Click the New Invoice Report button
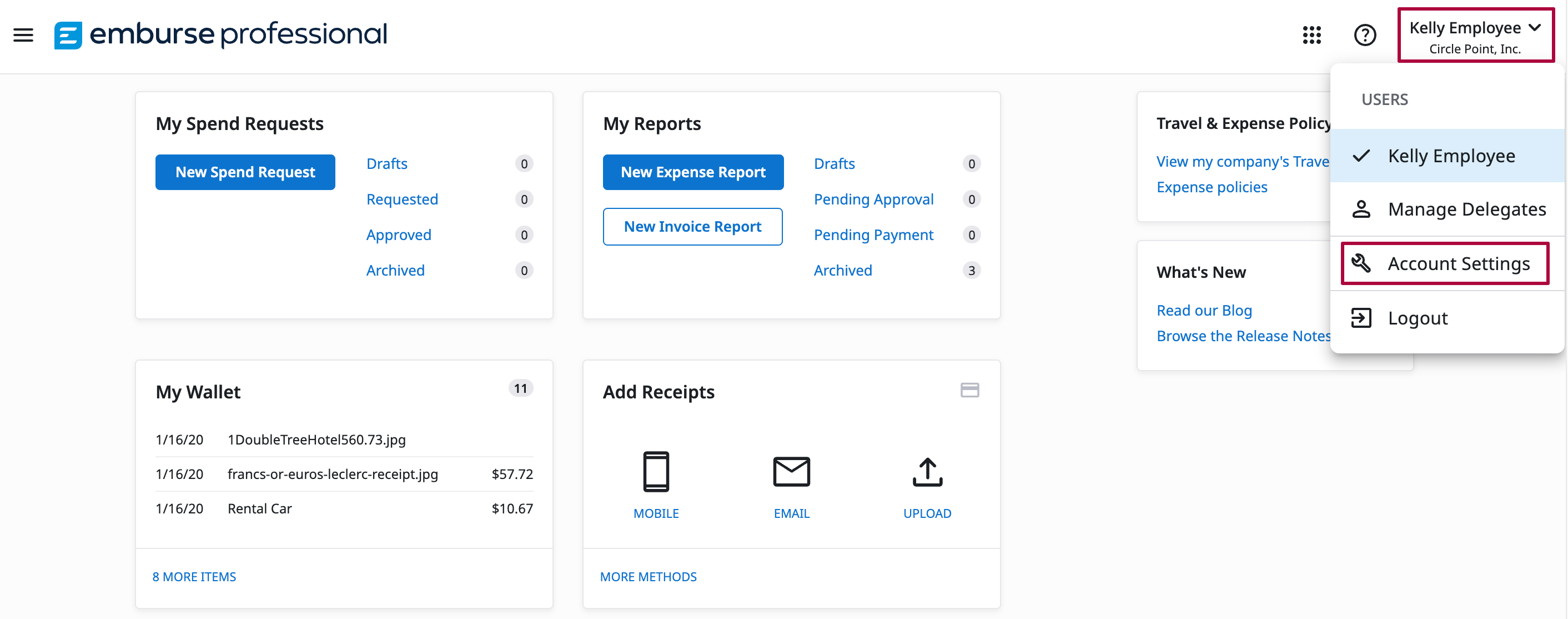Viewport: 1568px width, 619px height. (x=692, y=226)
